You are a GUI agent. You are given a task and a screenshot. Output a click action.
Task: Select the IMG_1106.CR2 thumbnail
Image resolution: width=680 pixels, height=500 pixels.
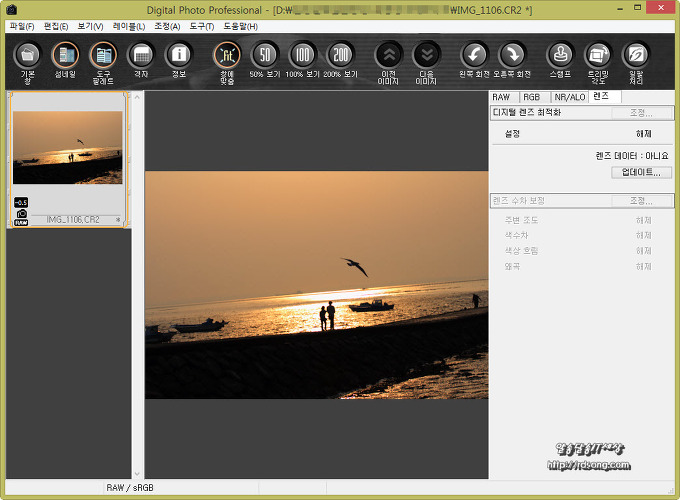click(x=67, y=148)
